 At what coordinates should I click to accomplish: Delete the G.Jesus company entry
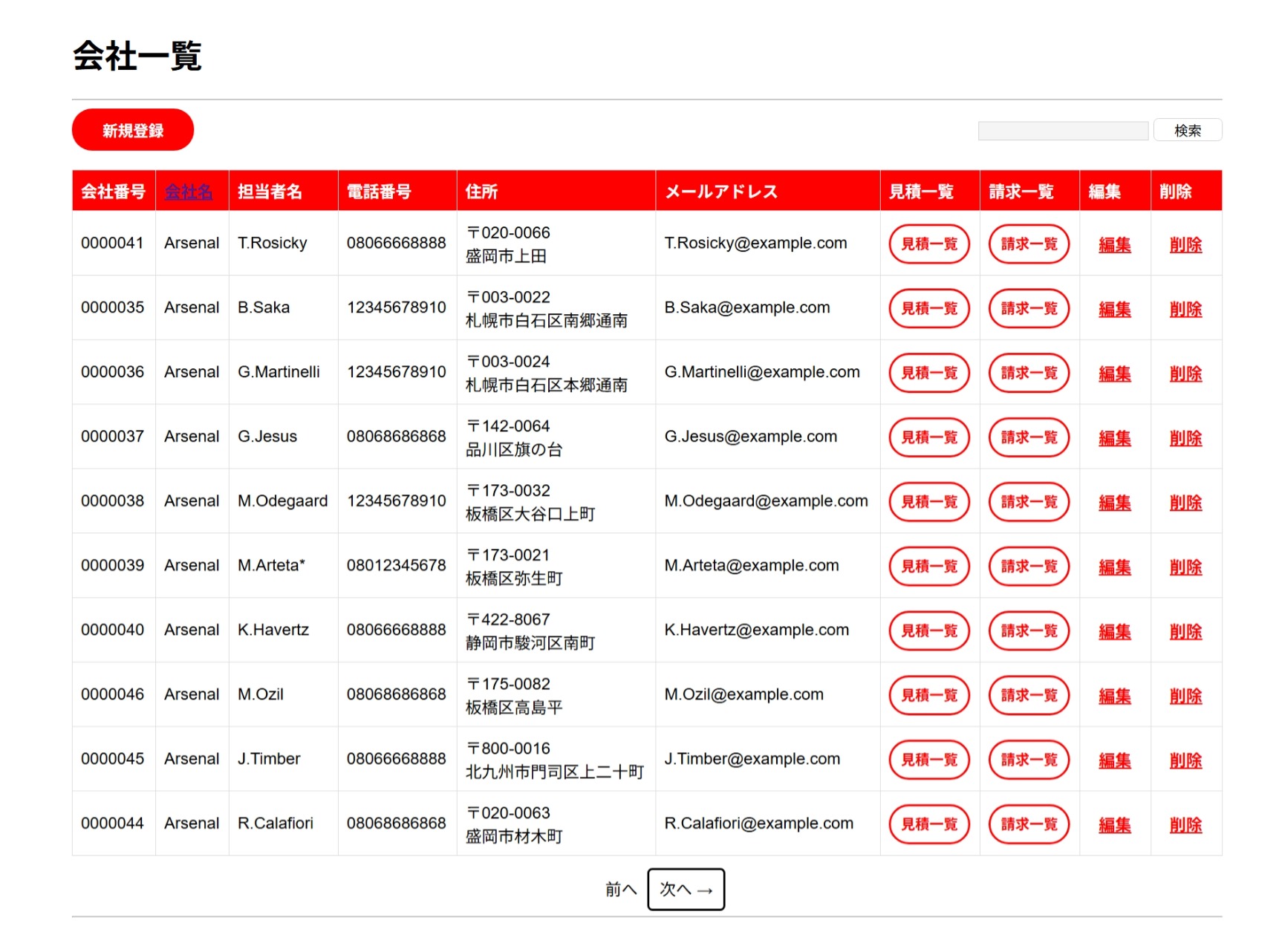[1185, 437]
